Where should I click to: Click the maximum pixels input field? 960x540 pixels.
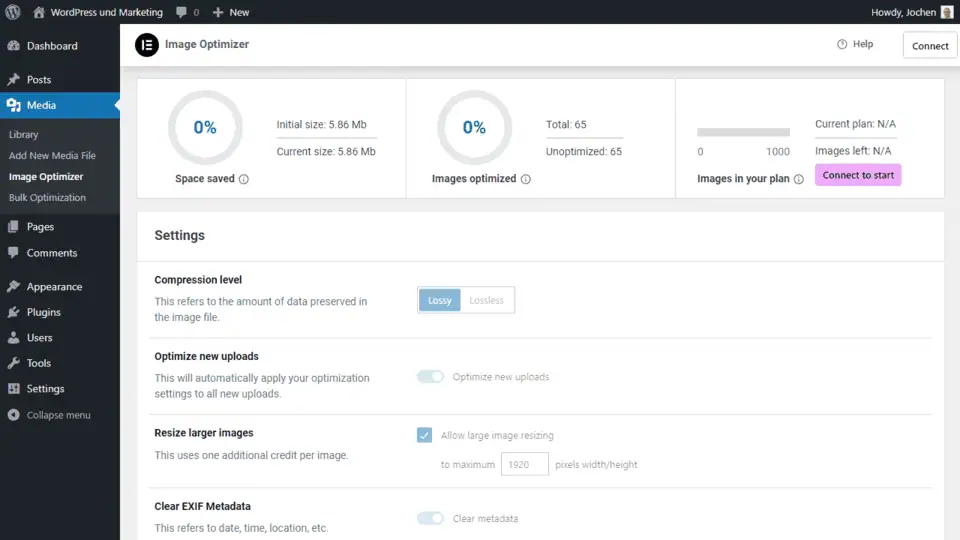[525, 464]
